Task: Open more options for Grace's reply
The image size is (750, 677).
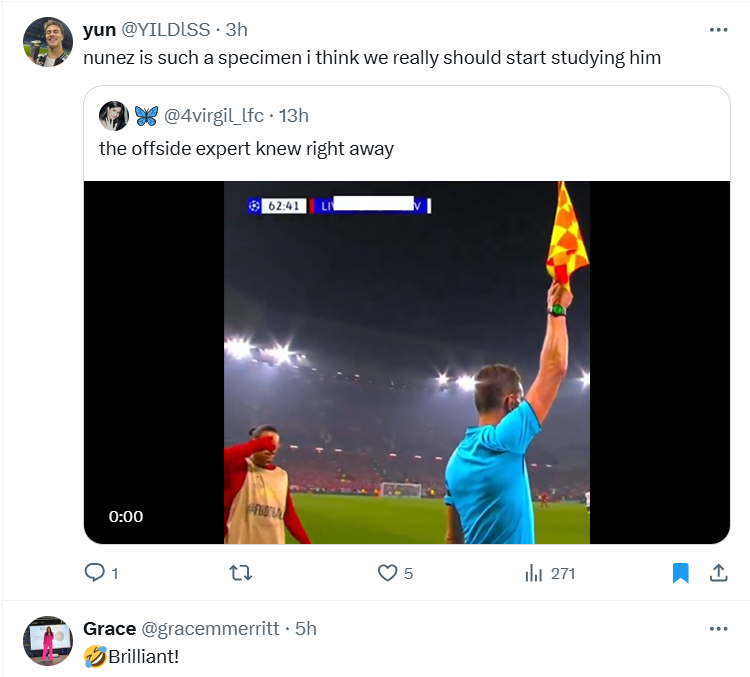Action: click(x=718, y=628)
